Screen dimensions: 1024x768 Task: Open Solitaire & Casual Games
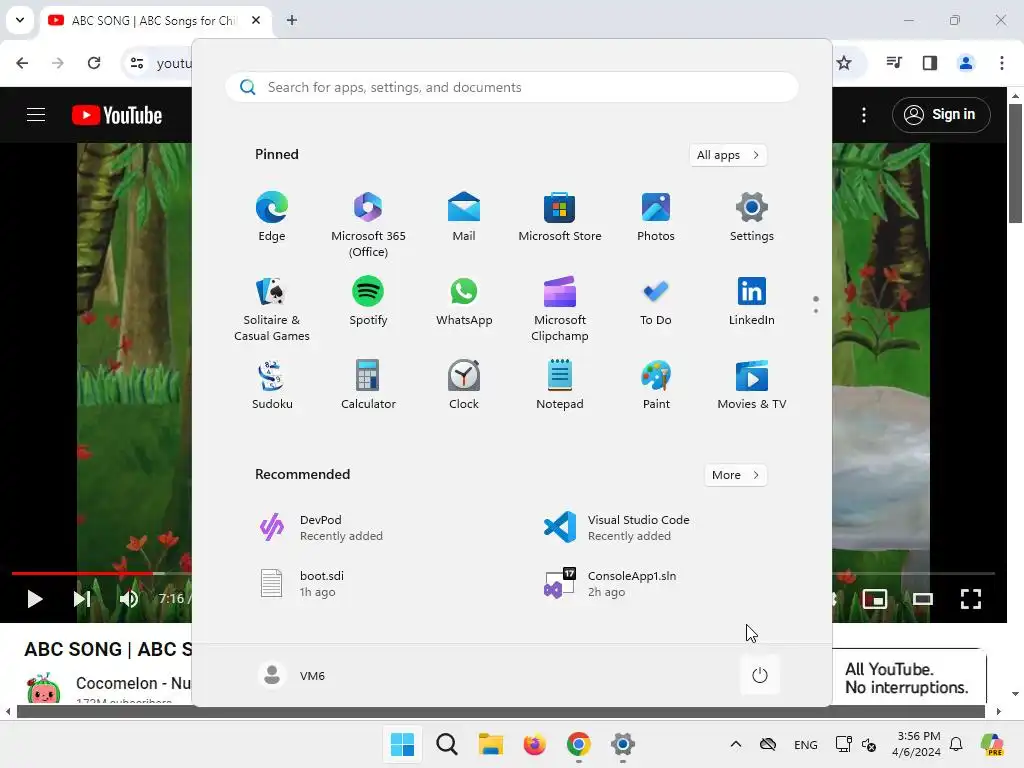coord(272,309)
